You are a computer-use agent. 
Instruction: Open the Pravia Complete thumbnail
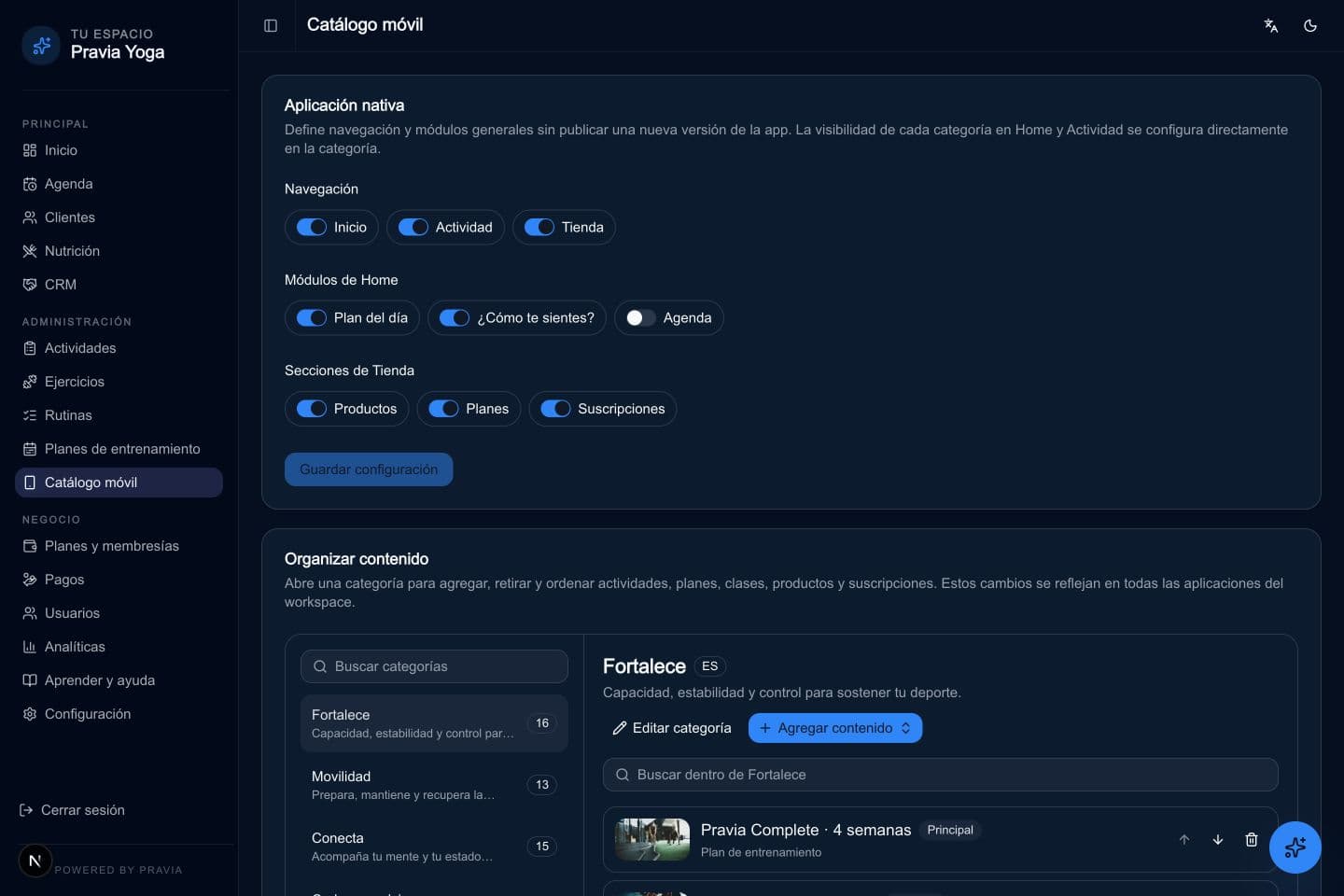(652, 840)
